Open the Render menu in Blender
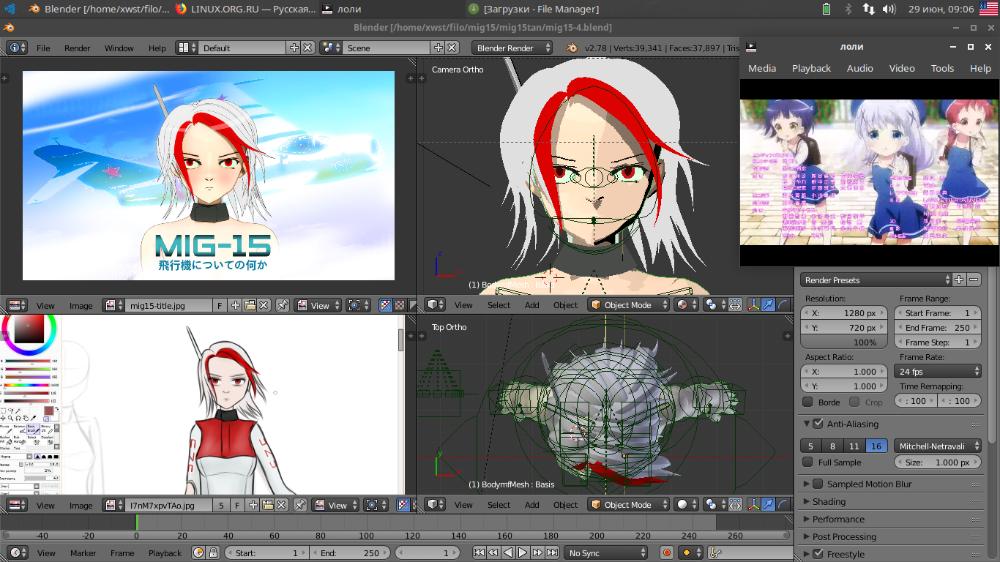 pos(77,48)
